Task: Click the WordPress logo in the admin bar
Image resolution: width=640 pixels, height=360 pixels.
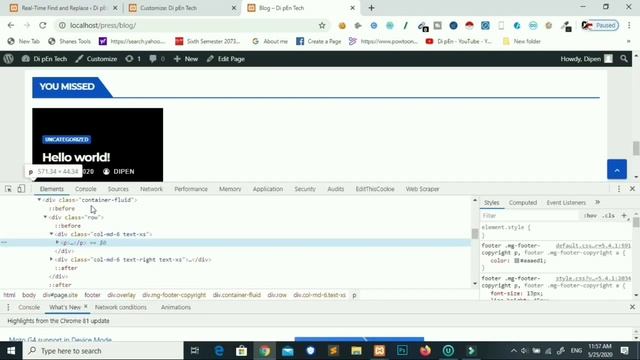Action: pos(8,59)
